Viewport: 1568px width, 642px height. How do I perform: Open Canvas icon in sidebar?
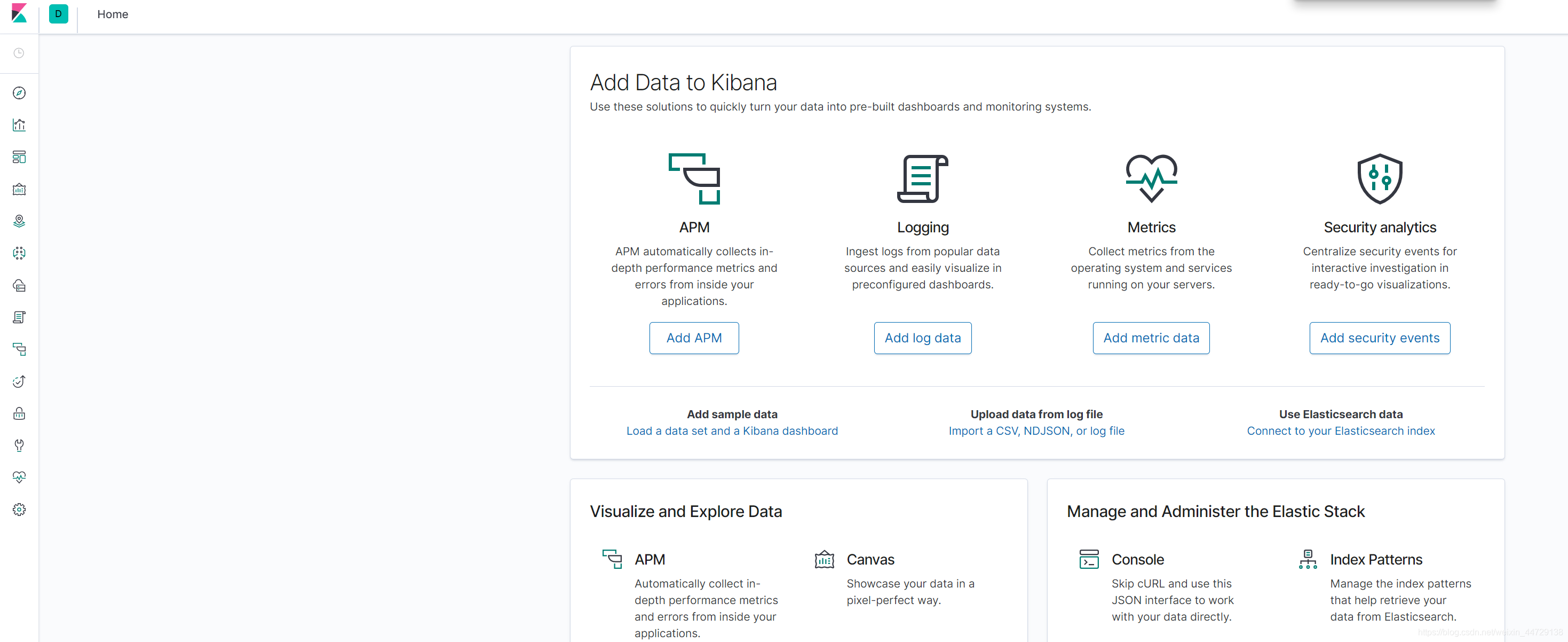[x=19, y=190]
